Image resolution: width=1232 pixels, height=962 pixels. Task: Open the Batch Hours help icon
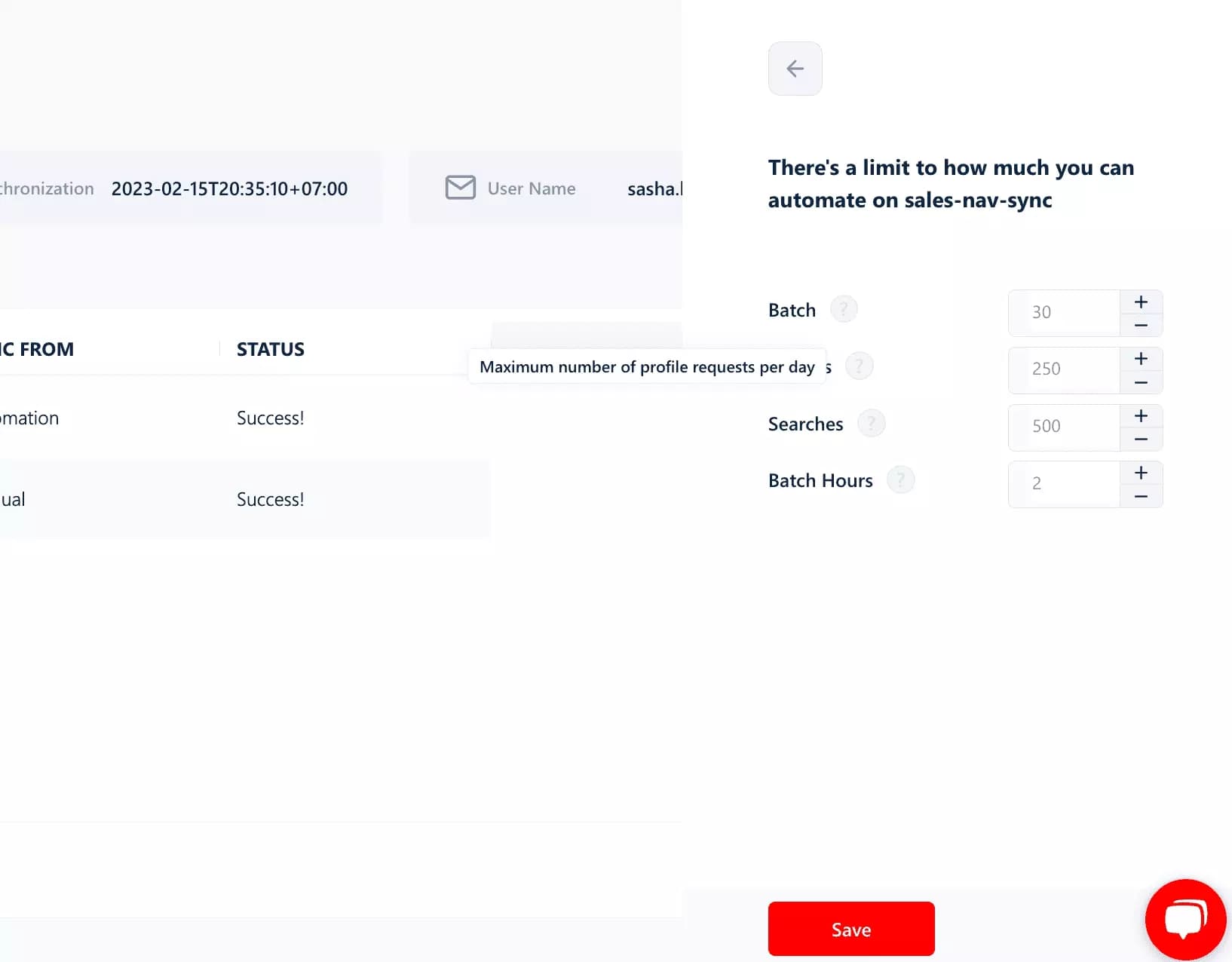[900, 479]
